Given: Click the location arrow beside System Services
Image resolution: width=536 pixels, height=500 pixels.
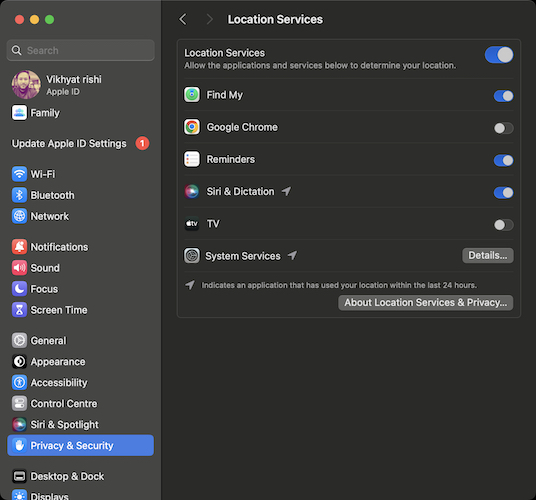Looking at the screenshot, I should (292, 255).
